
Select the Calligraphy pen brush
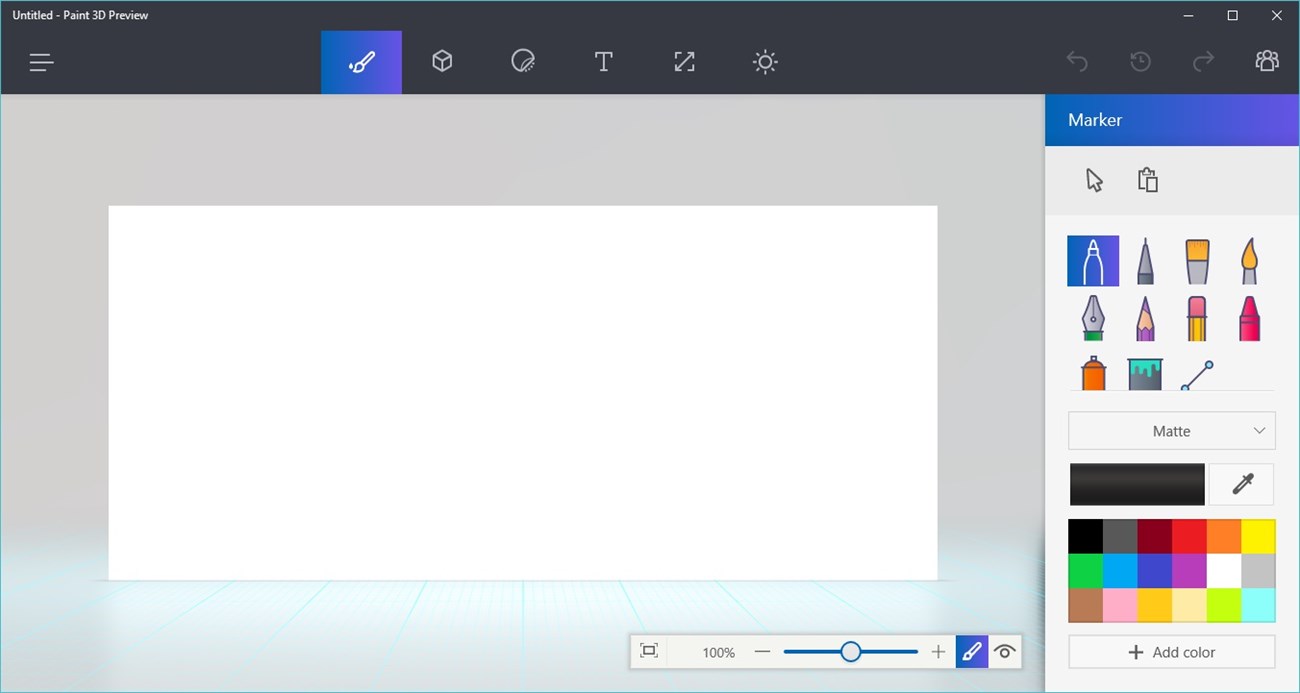coord(1092,318)
